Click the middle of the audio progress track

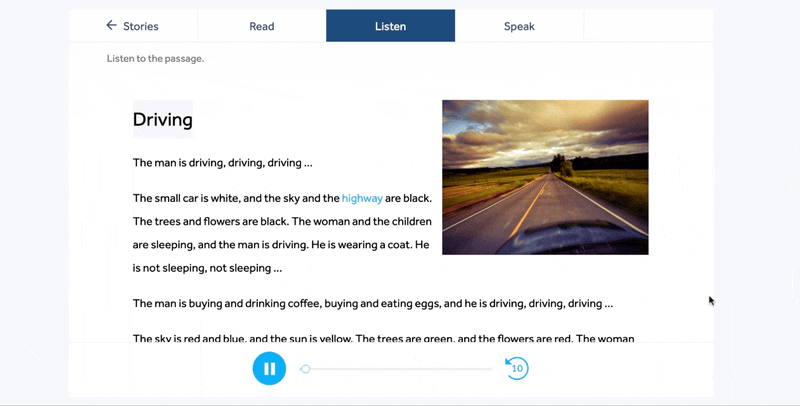(x=398, y=369)
